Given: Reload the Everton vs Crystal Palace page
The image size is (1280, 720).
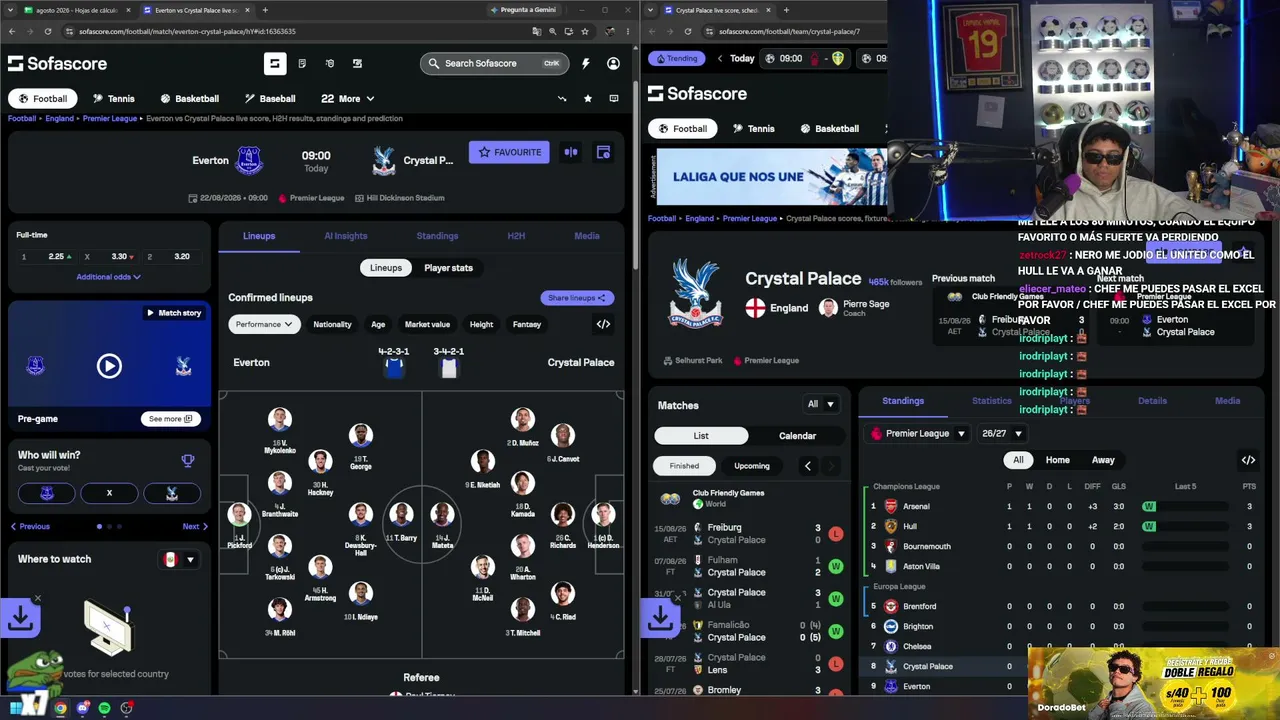Looking at the screenshot, I should click(48, 31).
